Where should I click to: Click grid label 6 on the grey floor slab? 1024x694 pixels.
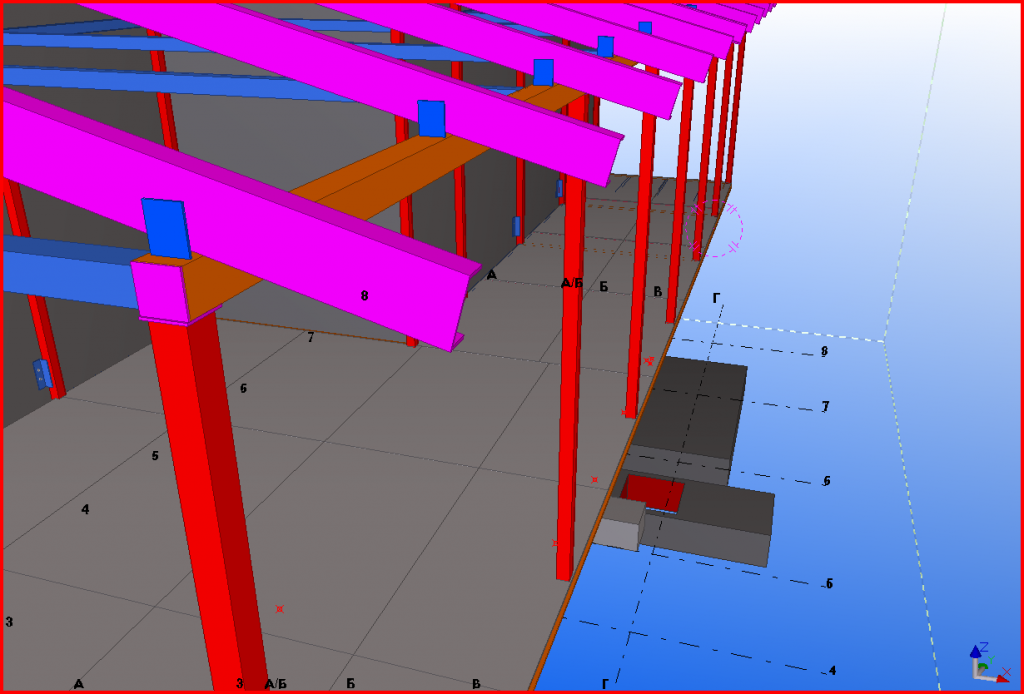pos(243,388)
